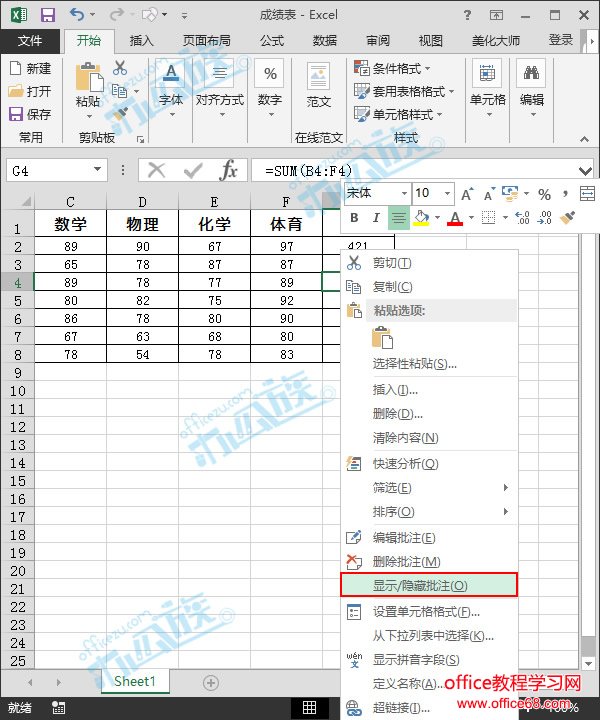Click the 对齐方式 alignment button
This screenshot has height=720, width=600.
coord(220,90)
